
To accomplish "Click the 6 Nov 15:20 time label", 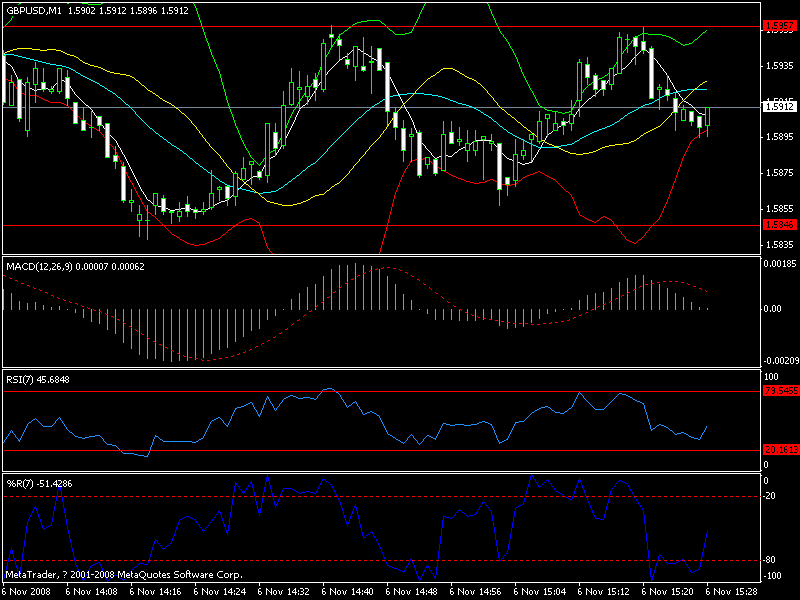I will tap(667, 592).
